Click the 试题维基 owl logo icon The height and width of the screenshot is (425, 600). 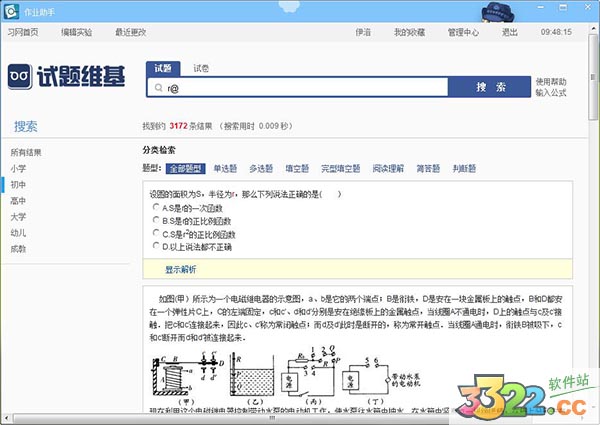tap(20, 77)
